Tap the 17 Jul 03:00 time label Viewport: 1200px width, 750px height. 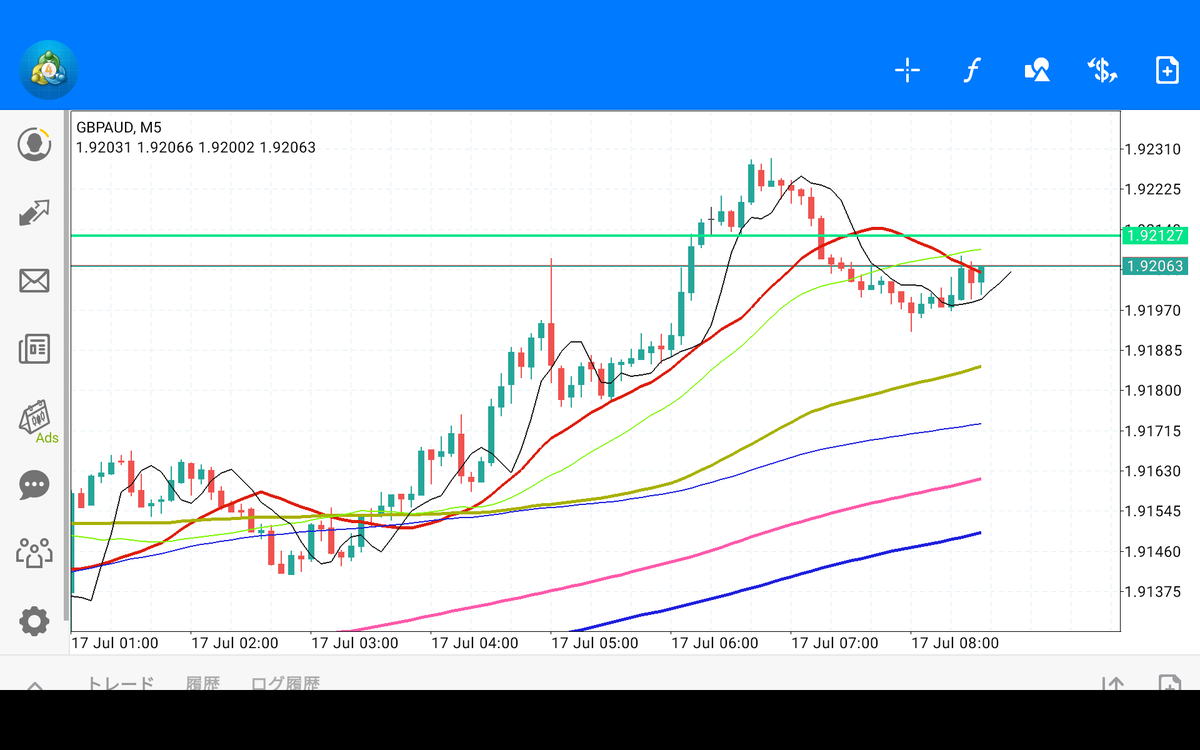(354, 643)
